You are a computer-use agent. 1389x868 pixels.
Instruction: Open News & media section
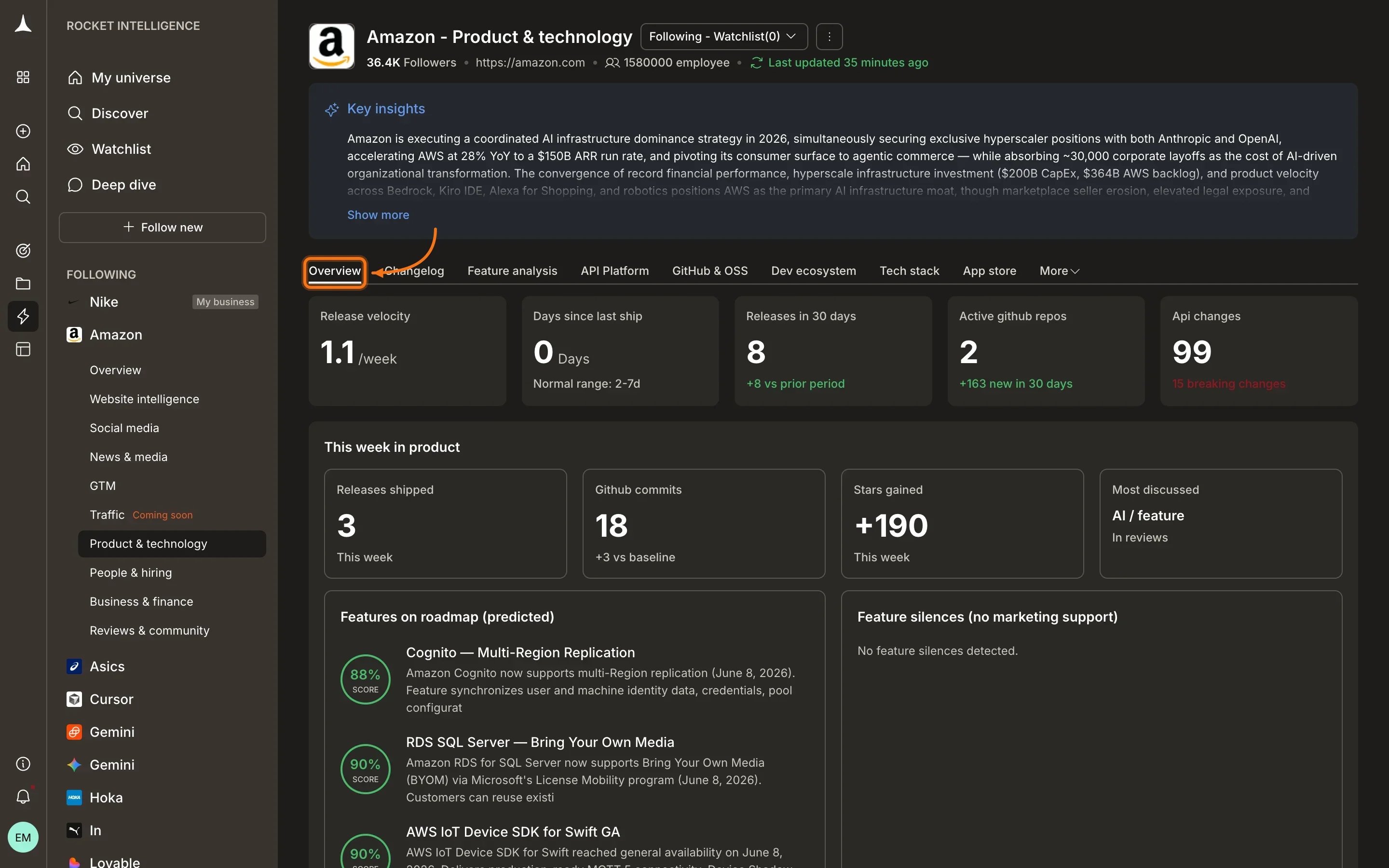click(x=129, y=457)
